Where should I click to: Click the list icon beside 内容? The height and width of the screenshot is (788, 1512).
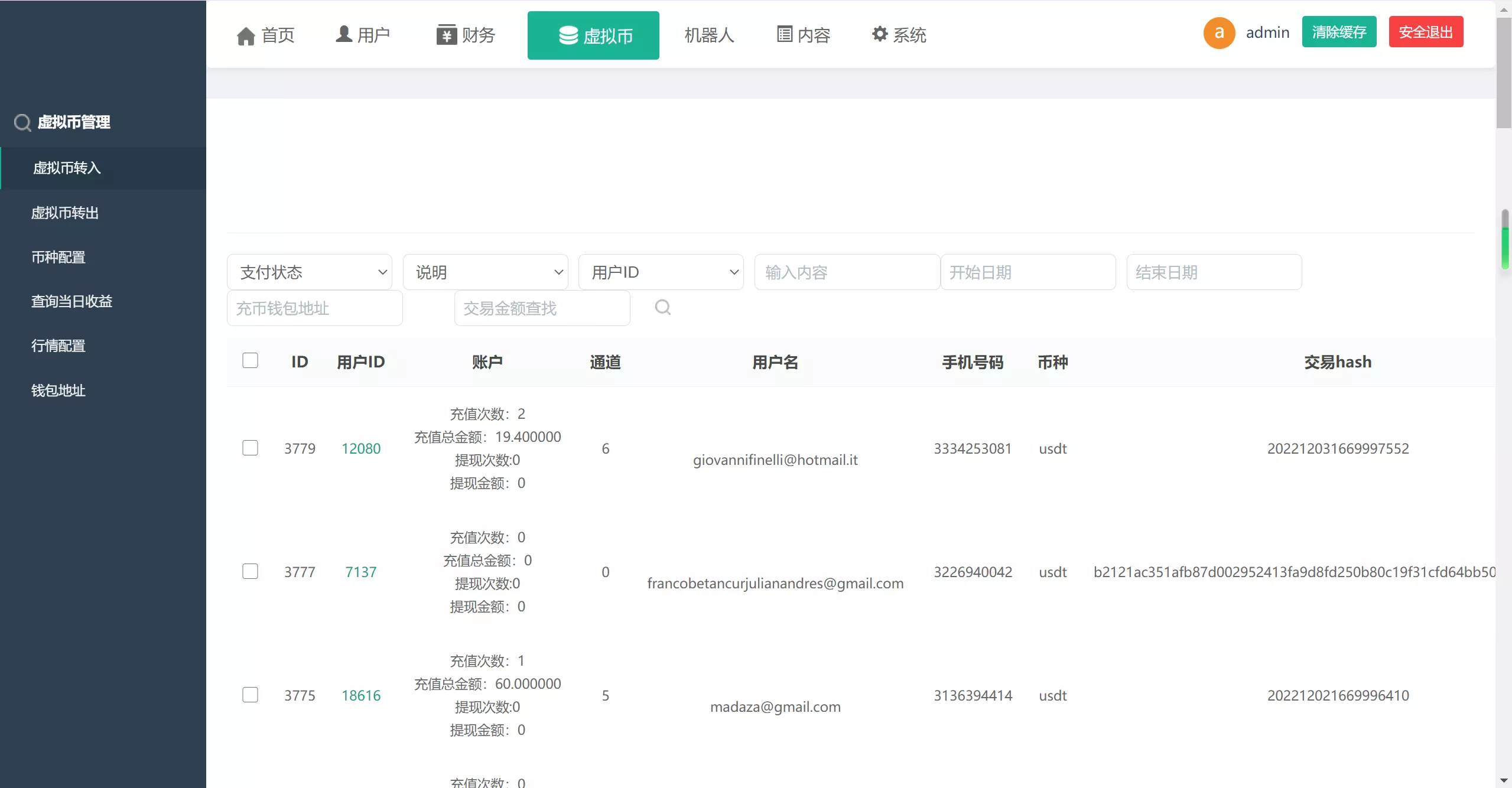tap(785, 35)
